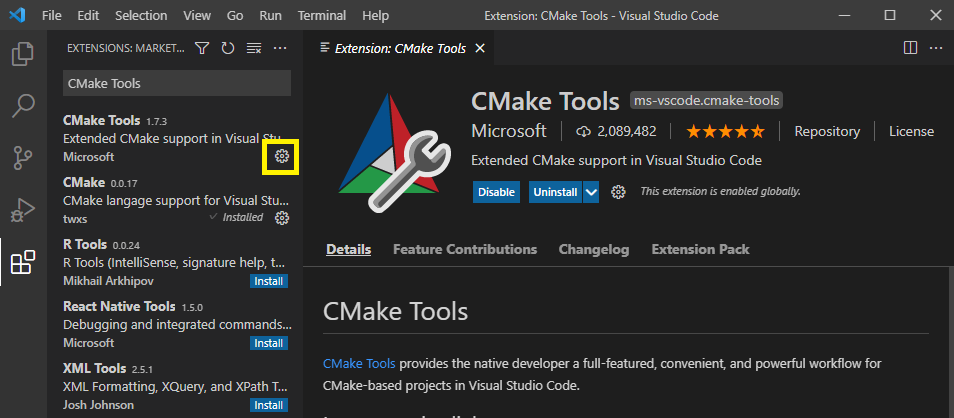Open the Changelog tab

coord(594,249)
